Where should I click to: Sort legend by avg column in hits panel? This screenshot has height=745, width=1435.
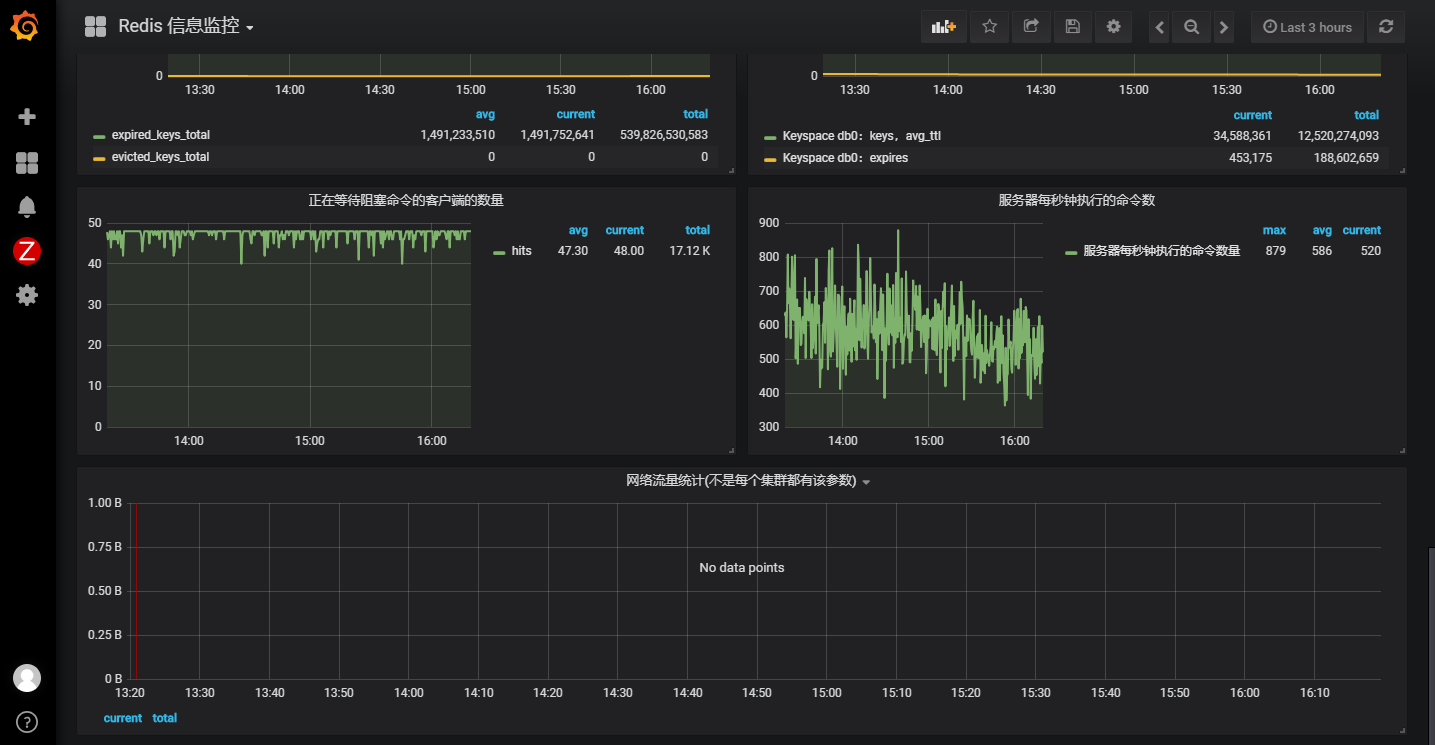578,230
